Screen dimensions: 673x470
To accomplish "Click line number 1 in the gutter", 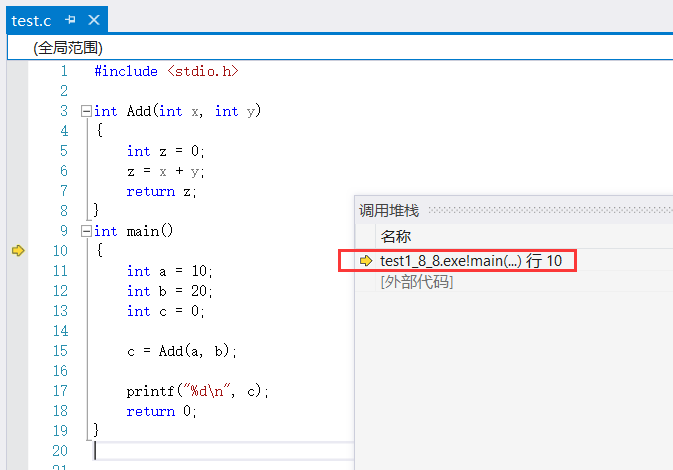I will point(64,71).
